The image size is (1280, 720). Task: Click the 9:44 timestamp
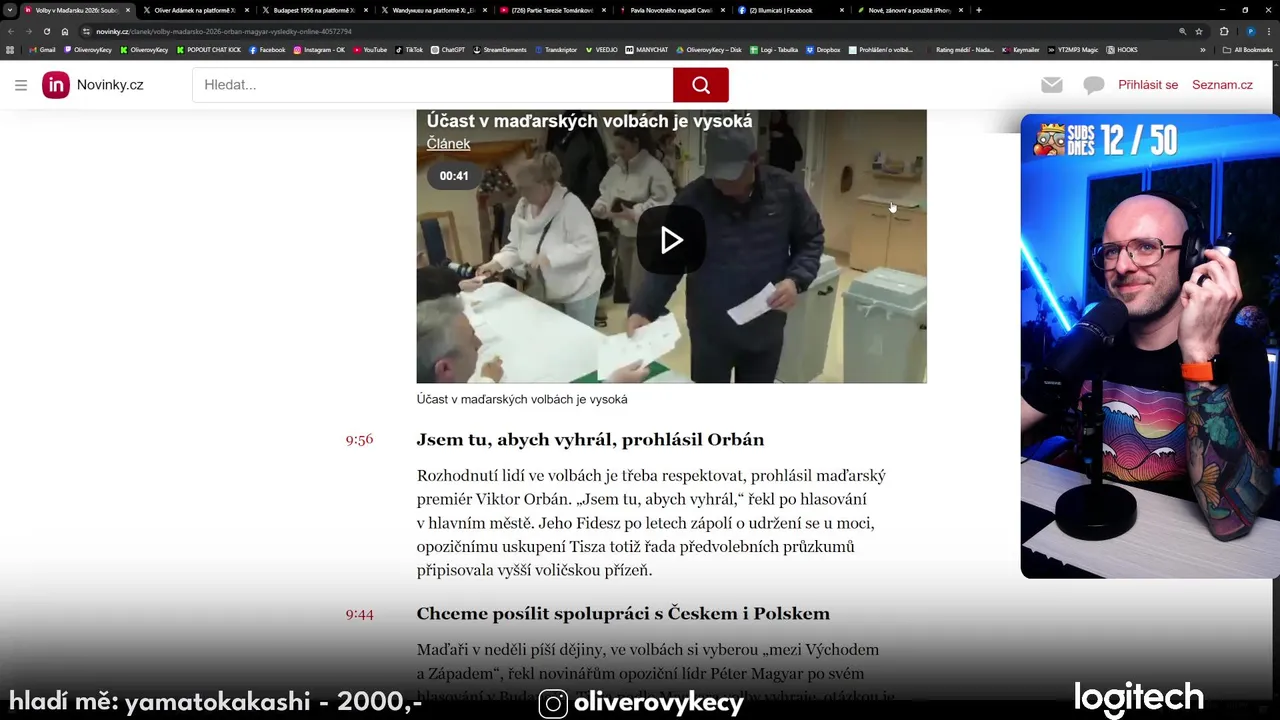tap(359, 614)
